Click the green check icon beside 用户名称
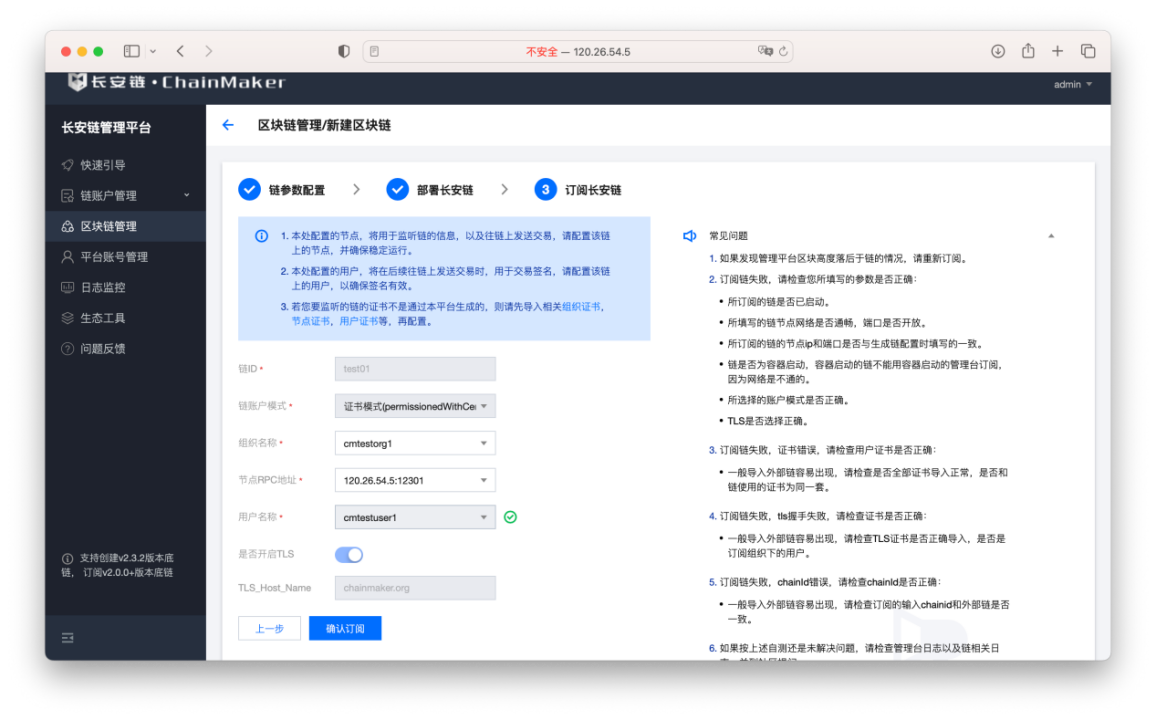The width and height of the screenshot is (1156, 720). coord(510,517)
